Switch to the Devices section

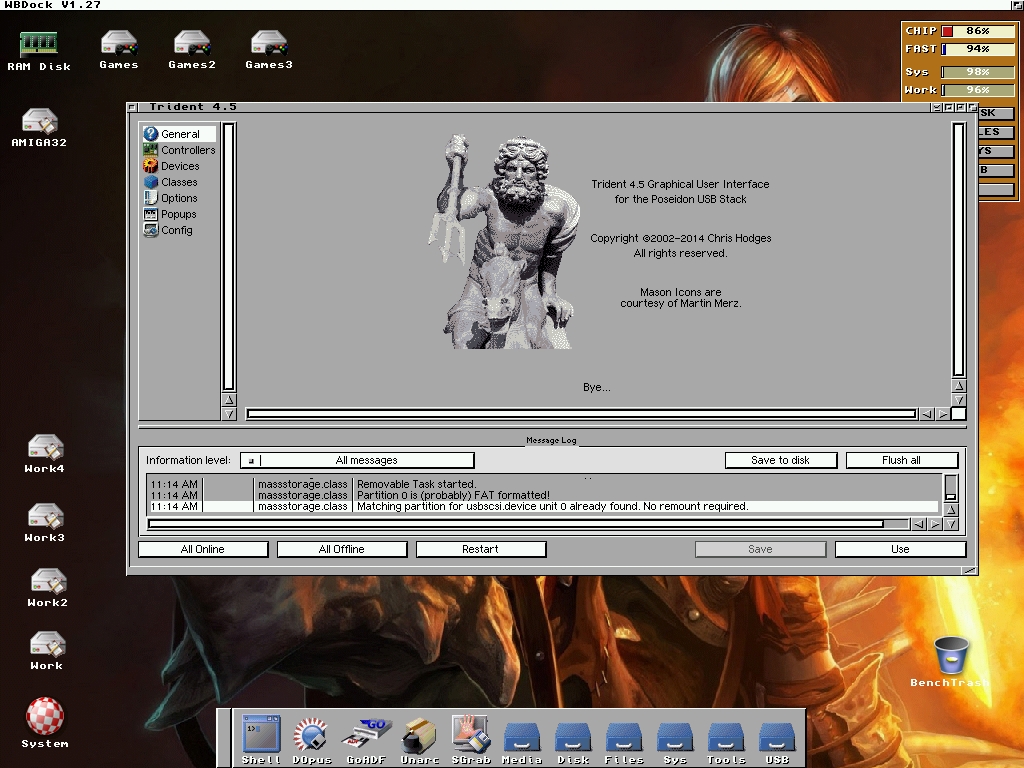(x=179, y=166)
